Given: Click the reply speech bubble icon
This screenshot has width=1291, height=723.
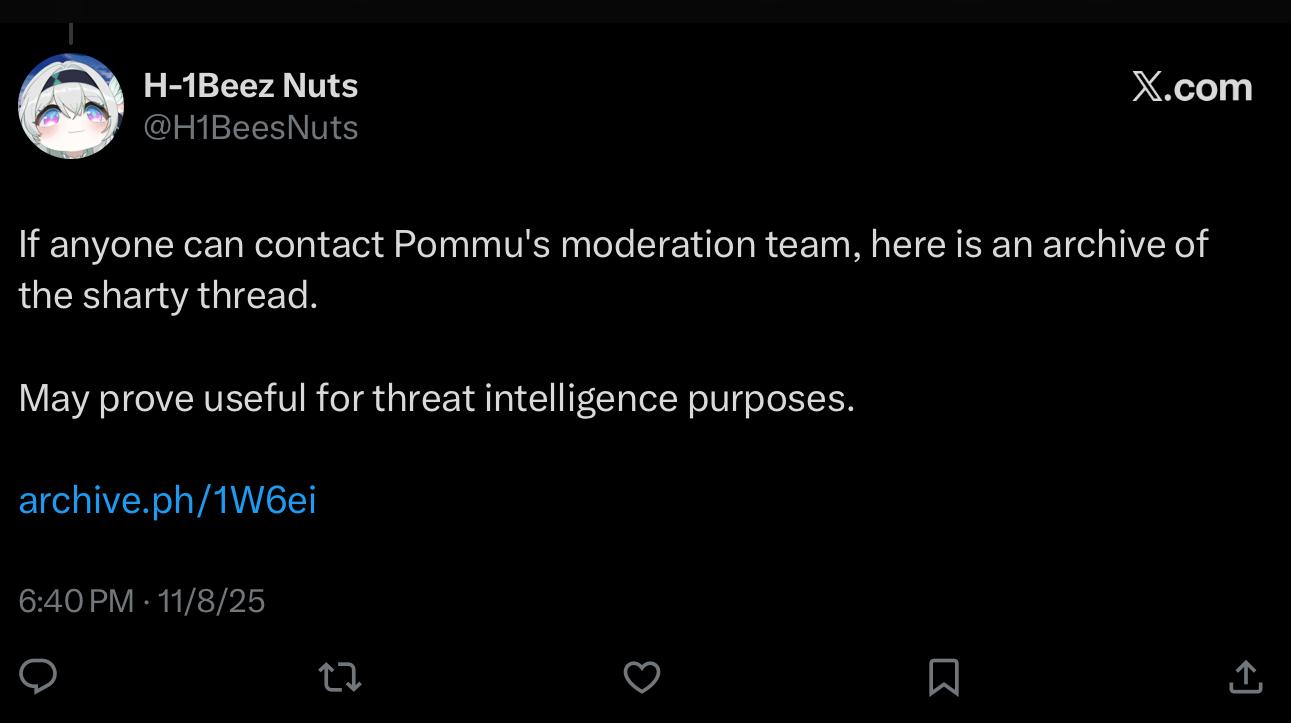Looking at the screenshot, I should (38, 677).
